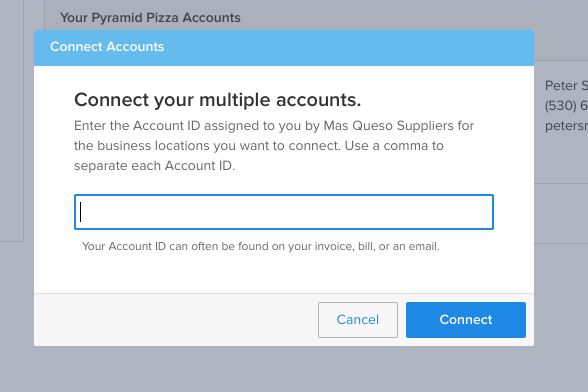Click the empty blue header bar area
The image size is (588, 392).
tap(349, 47)
